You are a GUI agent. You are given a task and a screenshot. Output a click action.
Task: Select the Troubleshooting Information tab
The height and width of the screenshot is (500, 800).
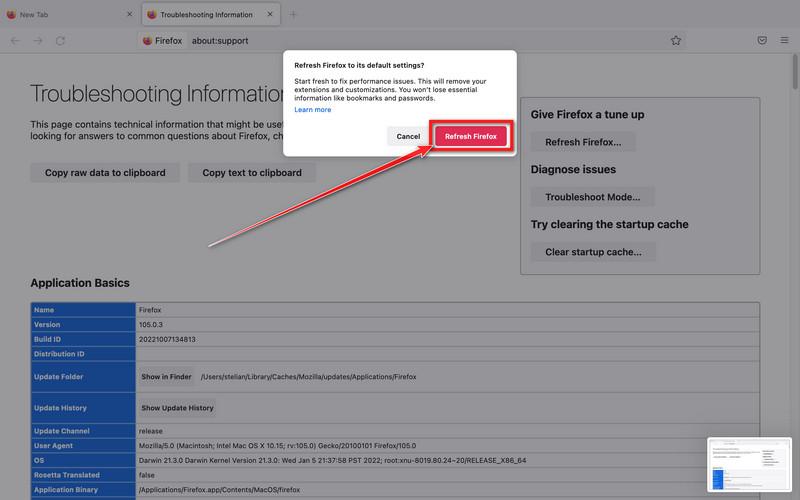[x=211, y=15]
